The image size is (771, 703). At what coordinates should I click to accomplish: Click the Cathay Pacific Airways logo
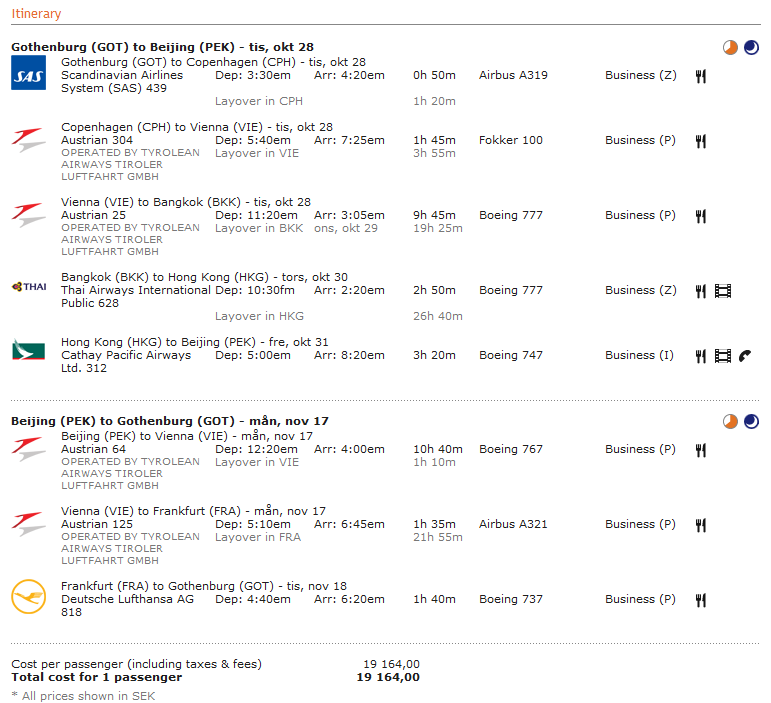28,351
